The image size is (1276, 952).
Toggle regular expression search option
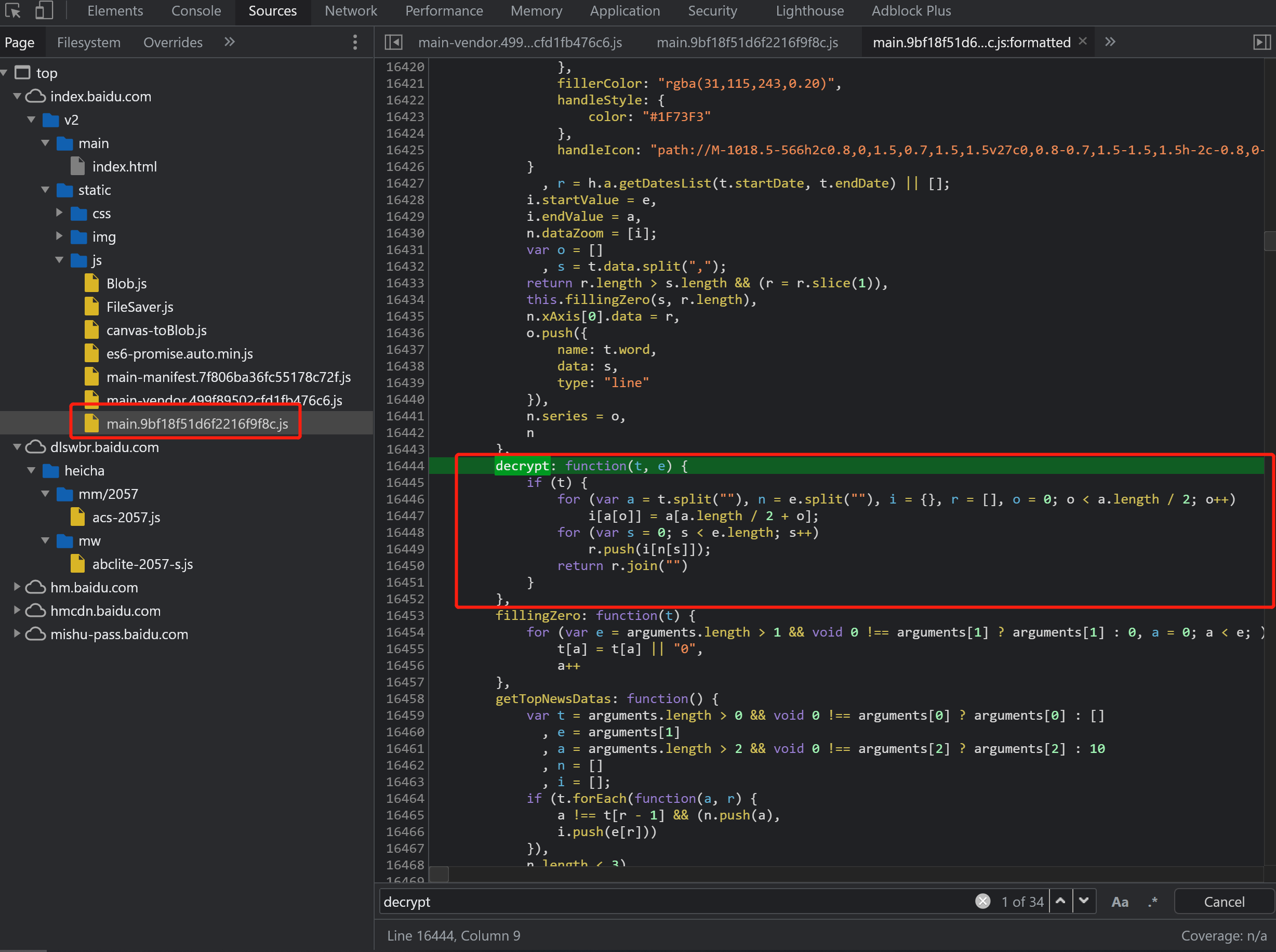coord(1153,901)
